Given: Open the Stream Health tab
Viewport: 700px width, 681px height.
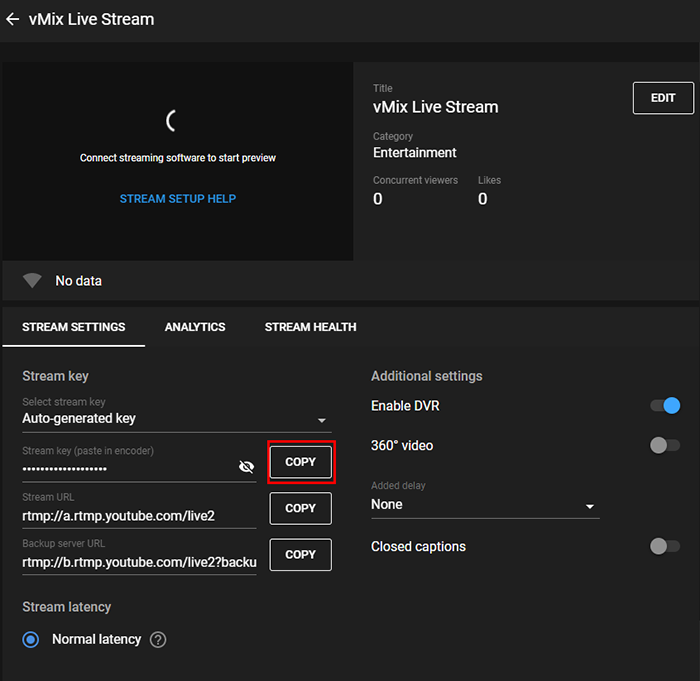Looking at the screenshot, I should pyautogui.click(x=310, y=327).
